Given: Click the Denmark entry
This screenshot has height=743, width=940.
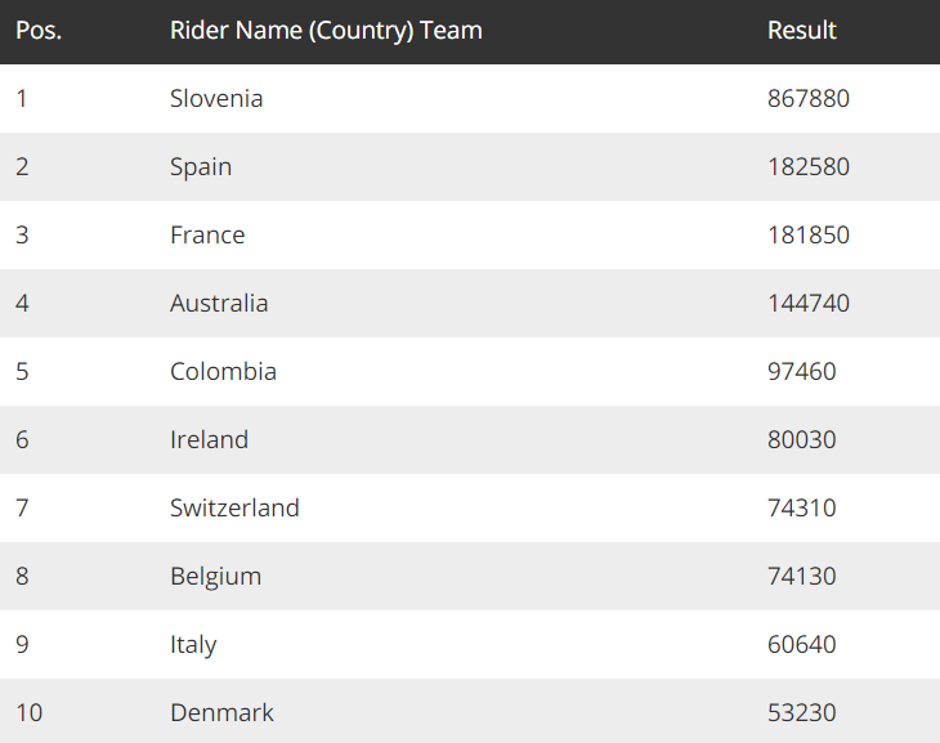Looking at the screenshot, I should (222, 713).
